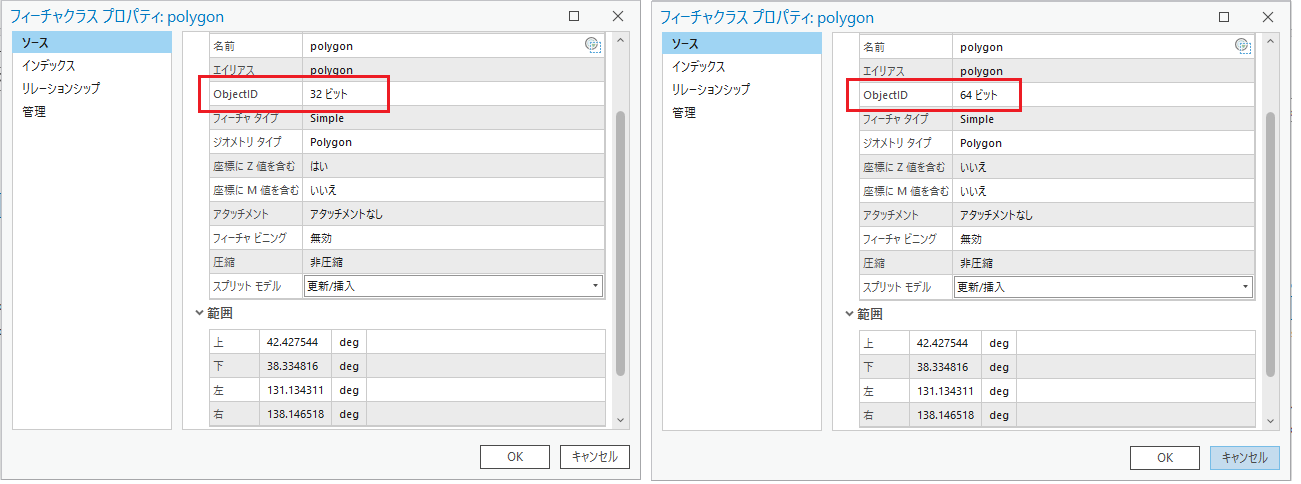The image size is (1301, 484).
Task: Click scroll up arrow in right dialog
Action: 1270,42
